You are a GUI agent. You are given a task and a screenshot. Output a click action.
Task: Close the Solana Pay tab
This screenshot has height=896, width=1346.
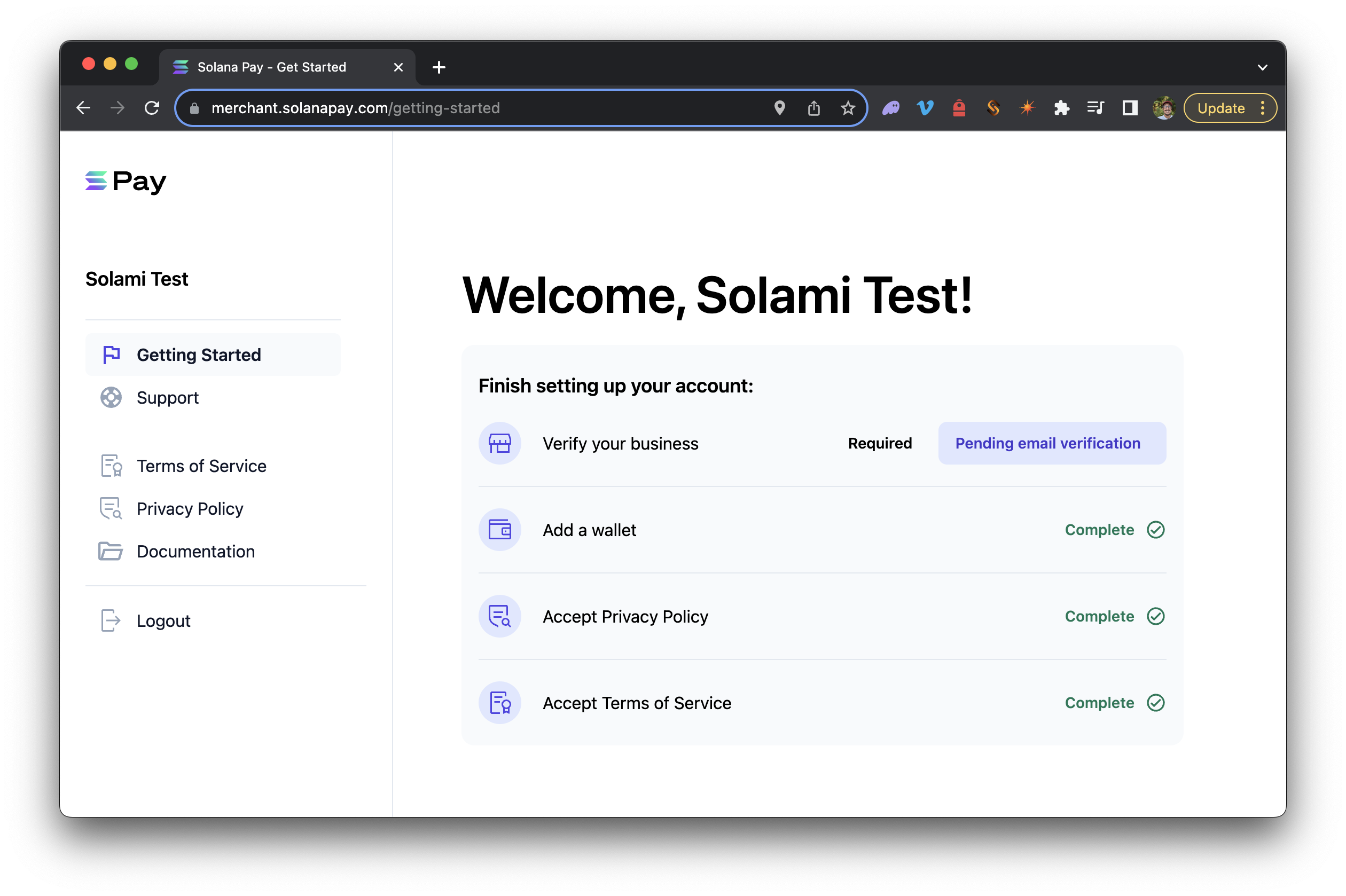tap(398, 67)
